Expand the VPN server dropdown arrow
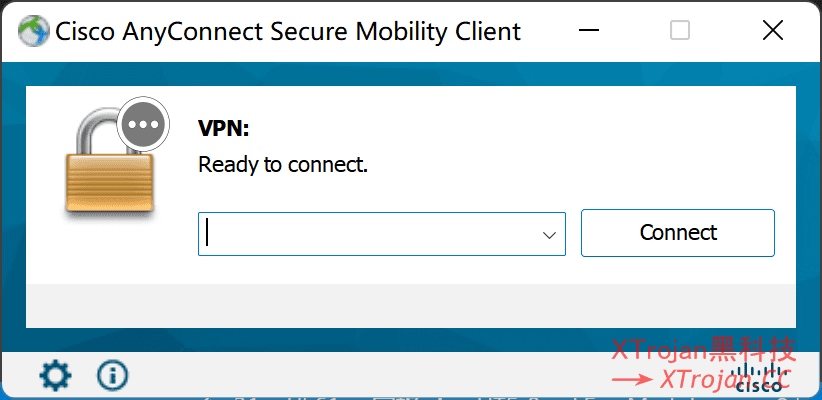The width and height of the screenshot is (822, 400). click(549, 234)
